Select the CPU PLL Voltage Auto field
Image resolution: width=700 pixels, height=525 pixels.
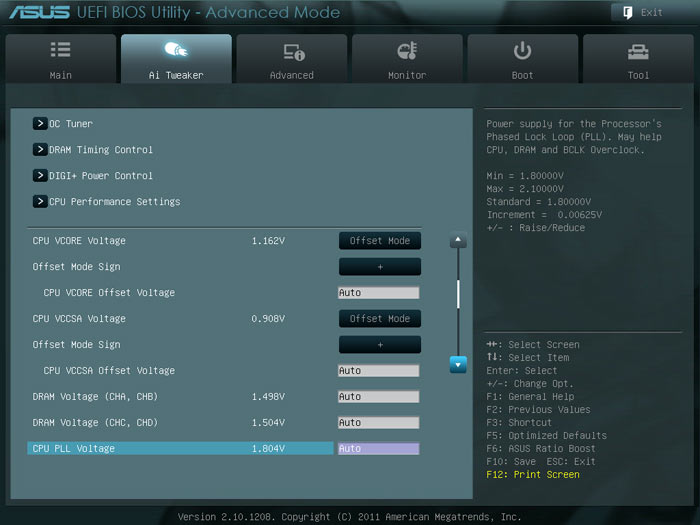(x=379, y=449)
